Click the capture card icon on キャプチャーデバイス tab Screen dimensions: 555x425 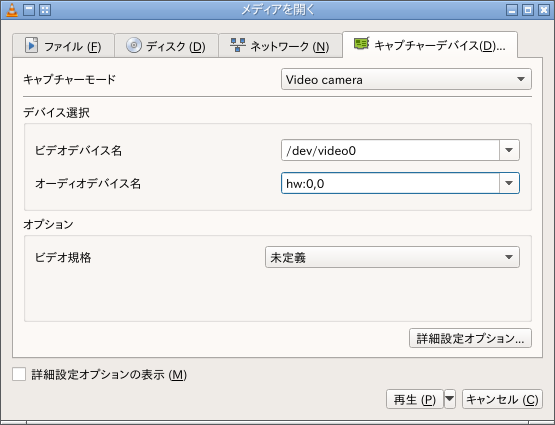[x=361, y=44]
